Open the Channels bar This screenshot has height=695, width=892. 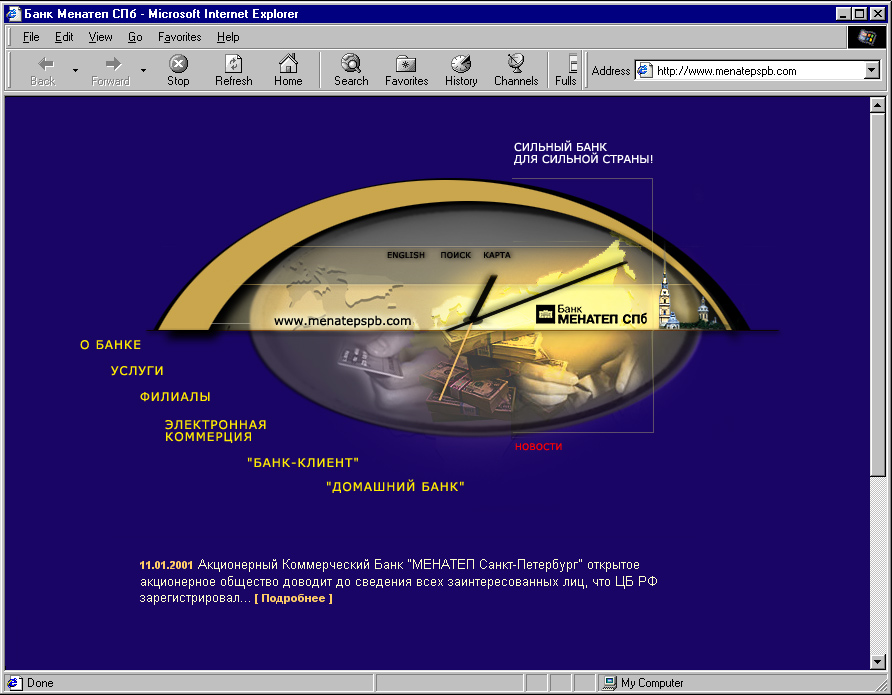pyautogui.click(x=515, y=70)
